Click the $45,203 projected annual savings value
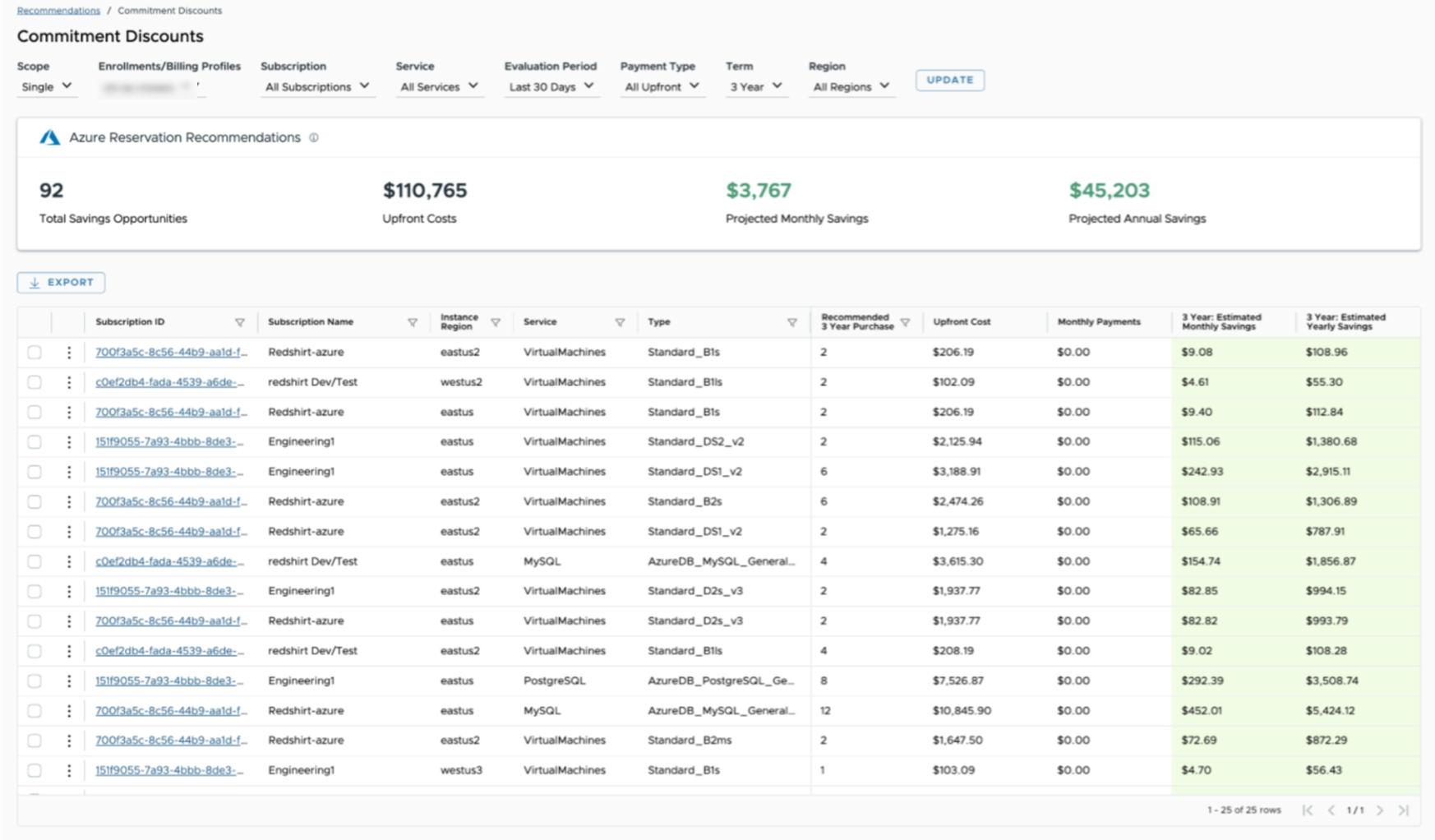Image resolution: width=1435 pixels, height=840 pixels. click(x=1109, y=191)
